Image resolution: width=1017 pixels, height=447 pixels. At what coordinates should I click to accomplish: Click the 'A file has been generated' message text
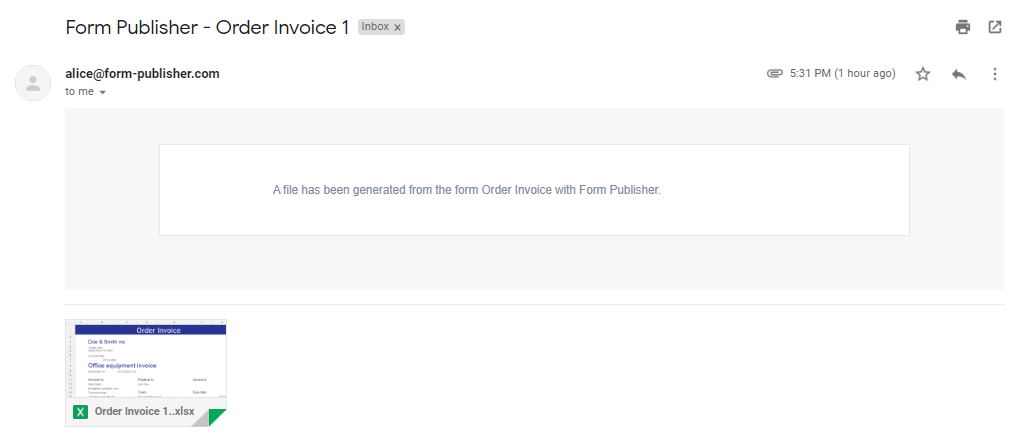tap(467, 190)
